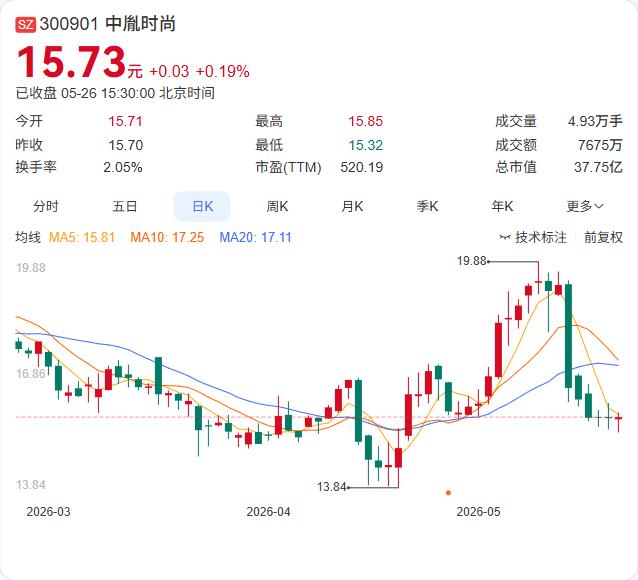The image size is (638, 580).
Task: Click the 最高 value 15.85
Action: [365, 121]
